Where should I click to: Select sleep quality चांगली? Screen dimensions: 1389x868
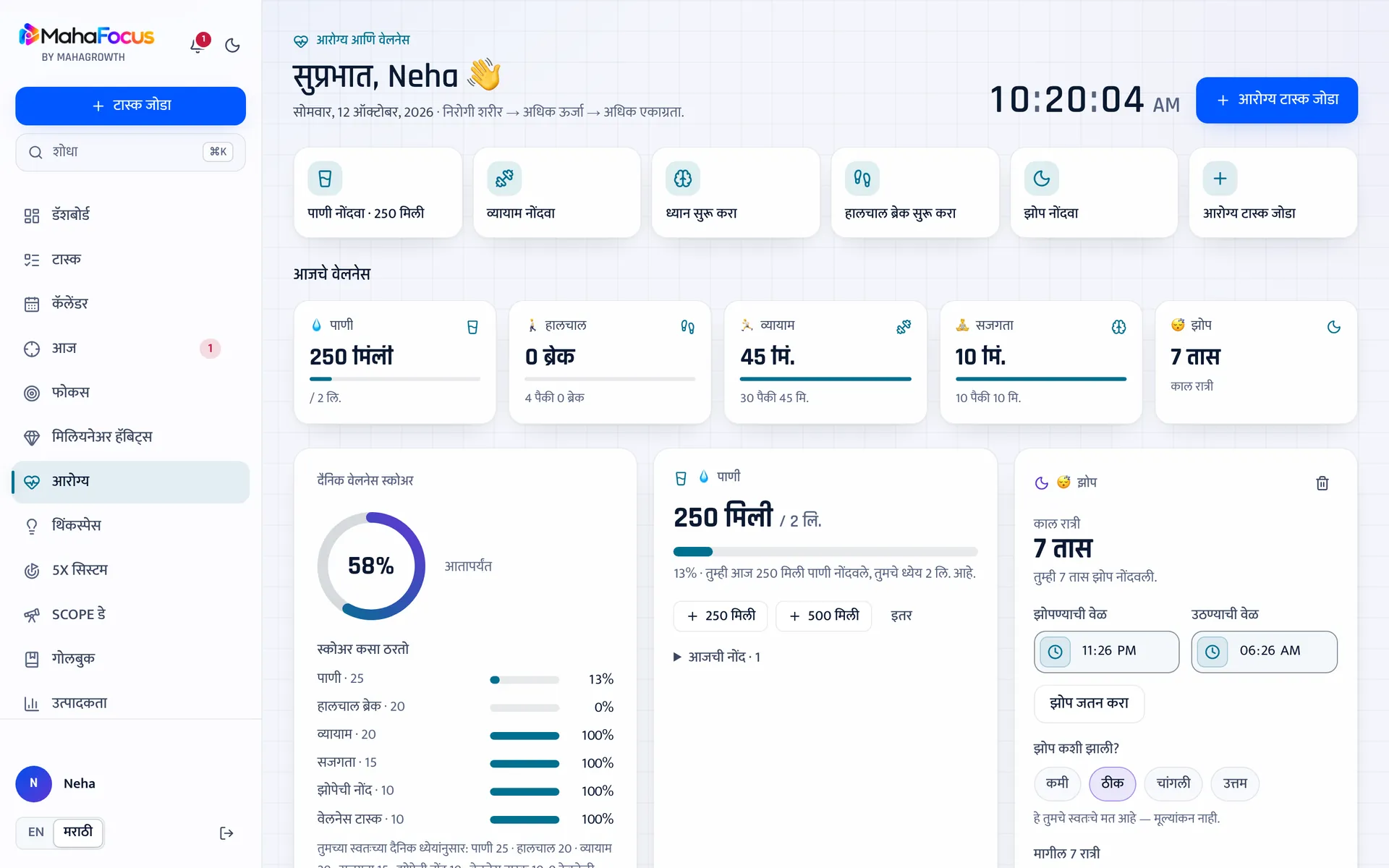(x=1173, y=783)
